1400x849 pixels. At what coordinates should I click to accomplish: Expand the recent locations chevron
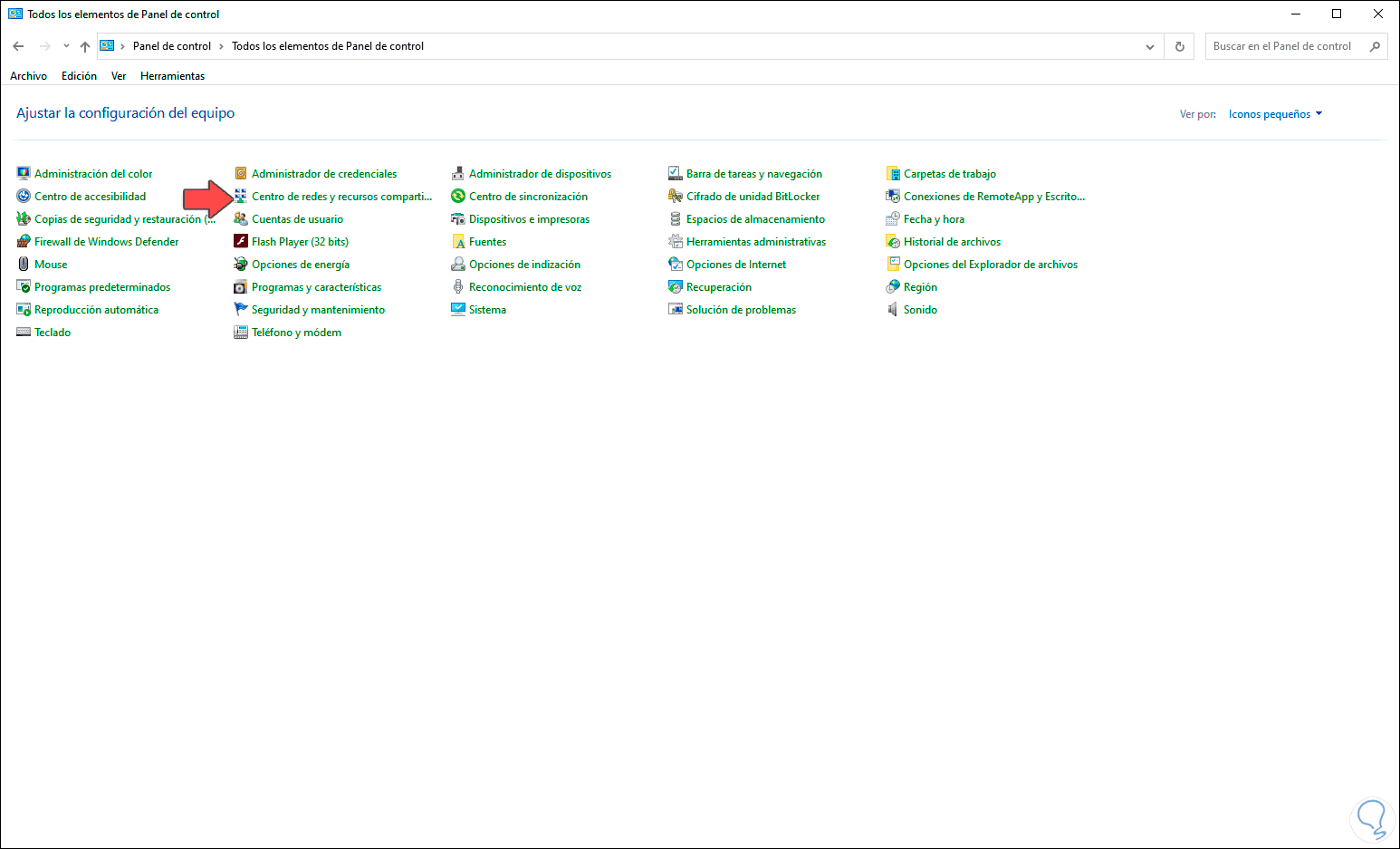point(65,46)
